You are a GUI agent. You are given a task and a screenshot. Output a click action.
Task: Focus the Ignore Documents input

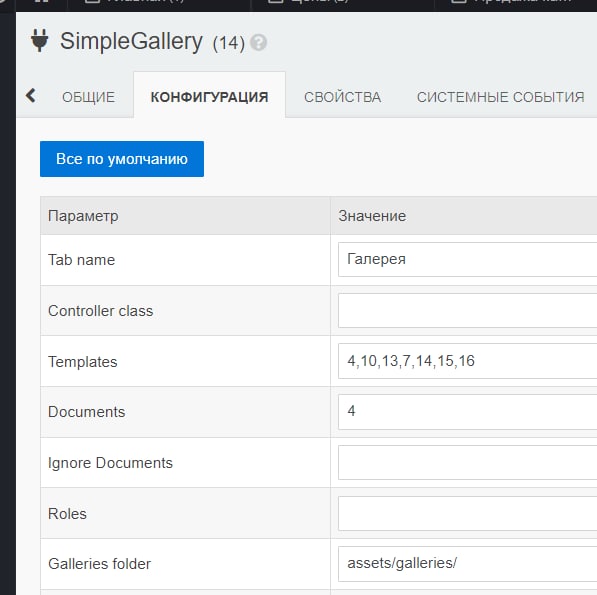pos(468,463)
